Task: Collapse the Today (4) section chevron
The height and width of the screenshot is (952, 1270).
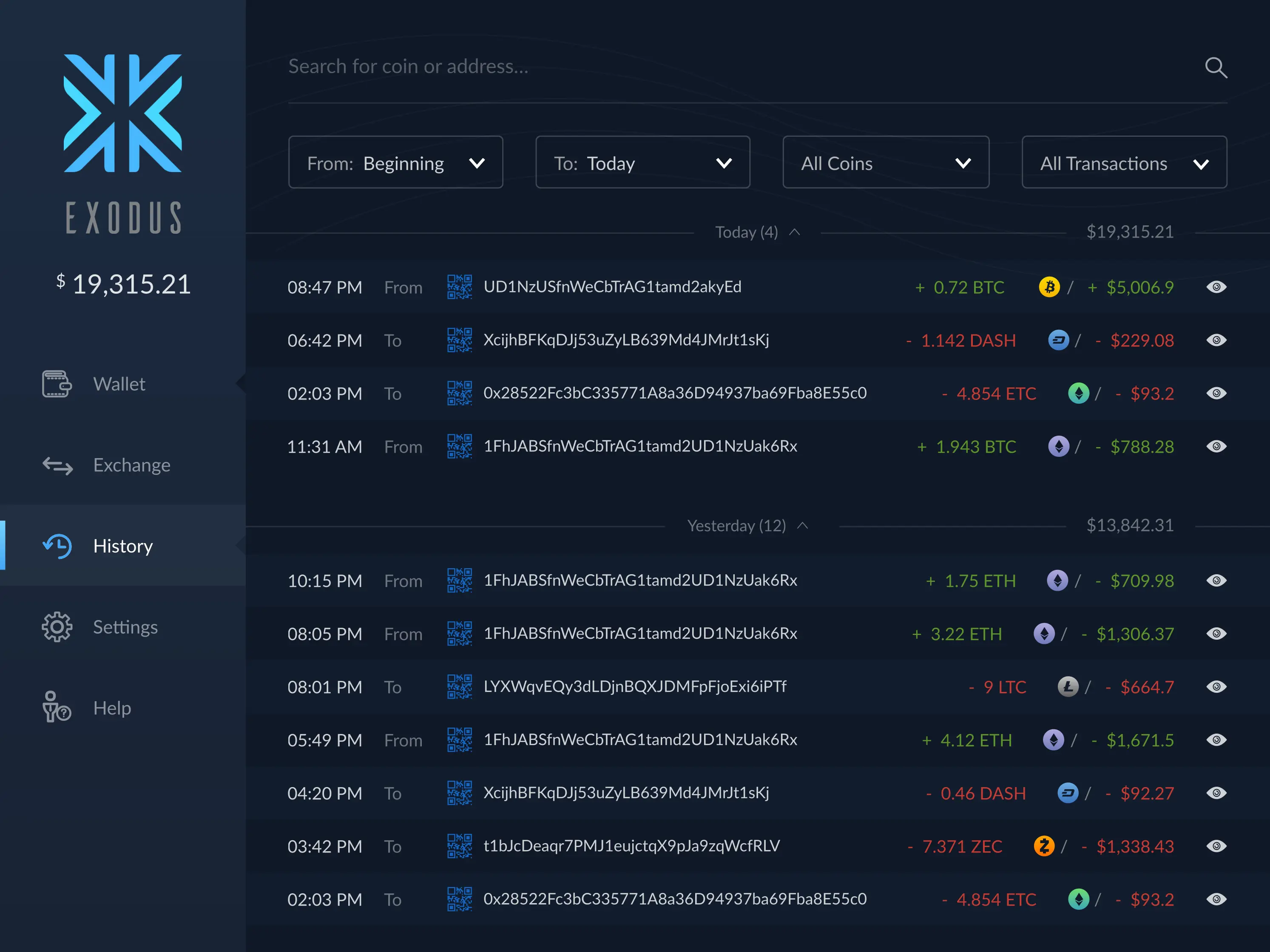Action: [795, 232]
